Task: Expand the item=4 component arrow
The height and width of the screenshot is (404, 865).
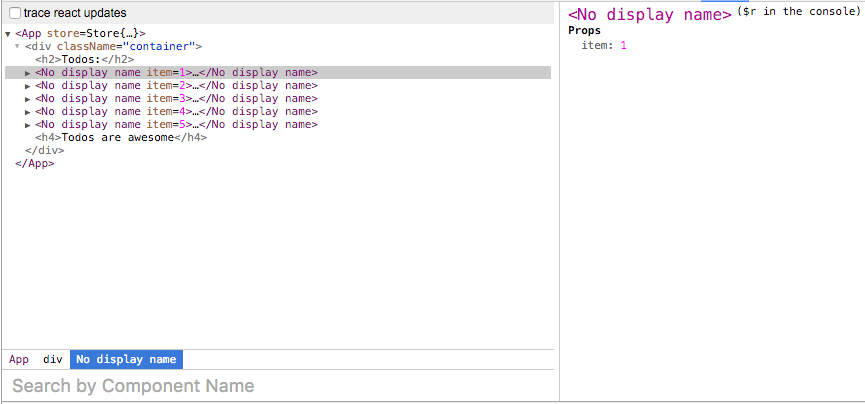Action: pos(28,112)
